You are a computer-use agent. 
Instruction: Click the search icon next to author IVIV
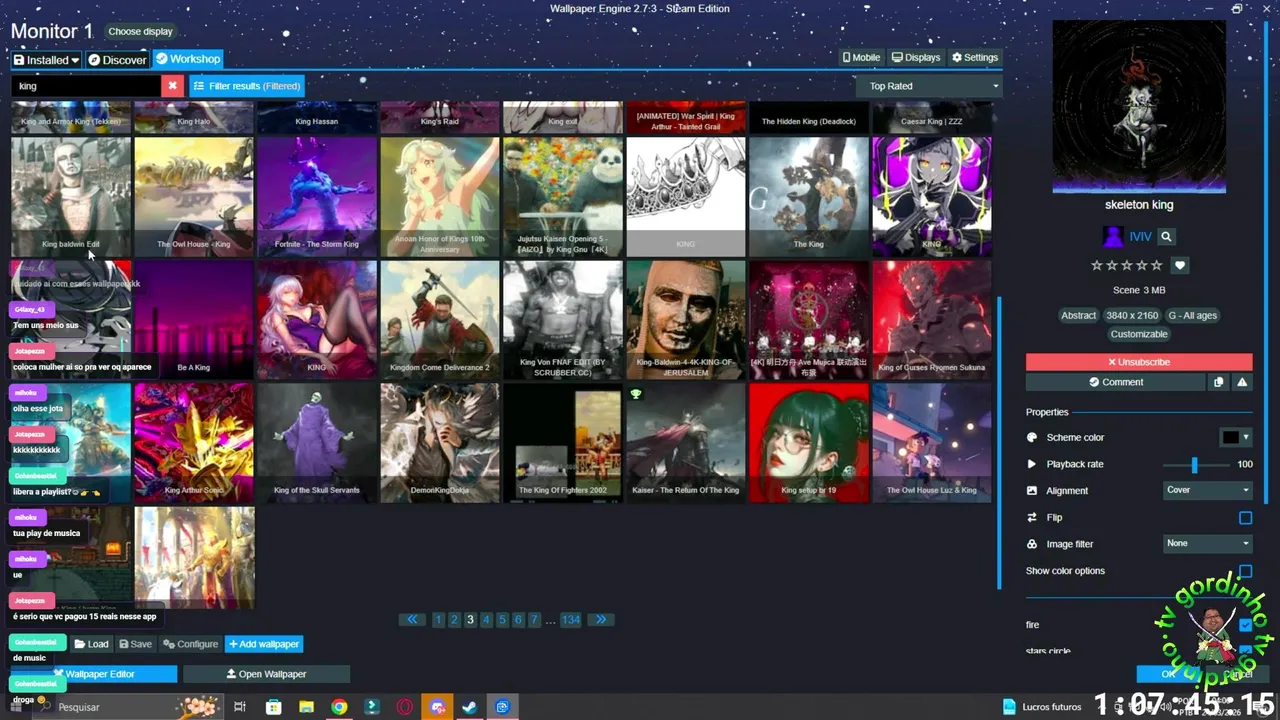pyautogui.click(x=1166, y=237)
